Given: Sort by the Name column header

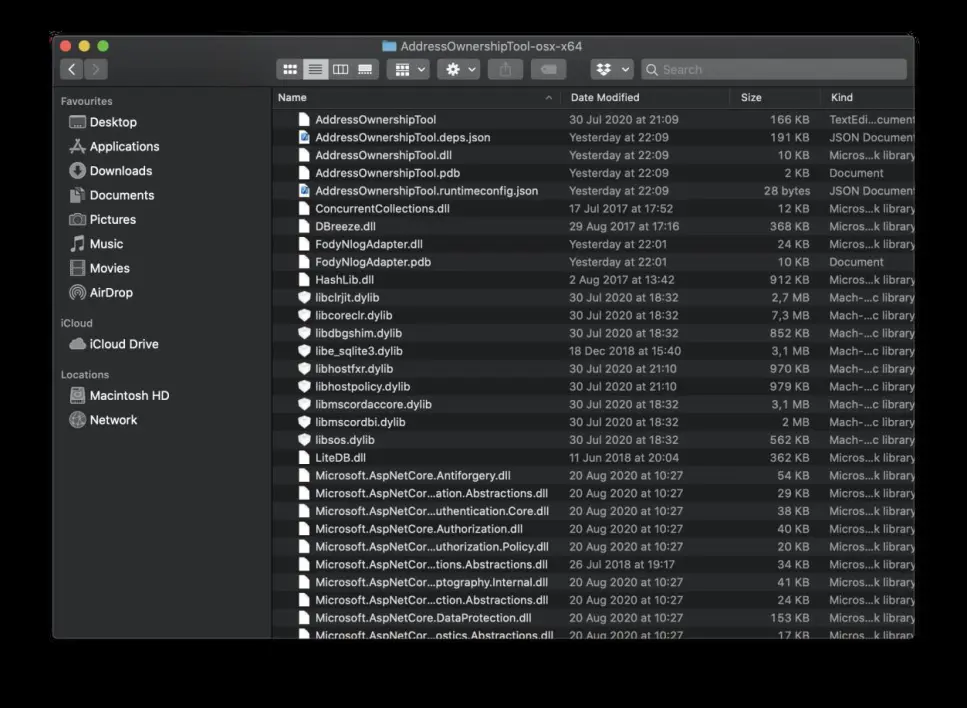Looking at the screenshot, I should (292, 97).
